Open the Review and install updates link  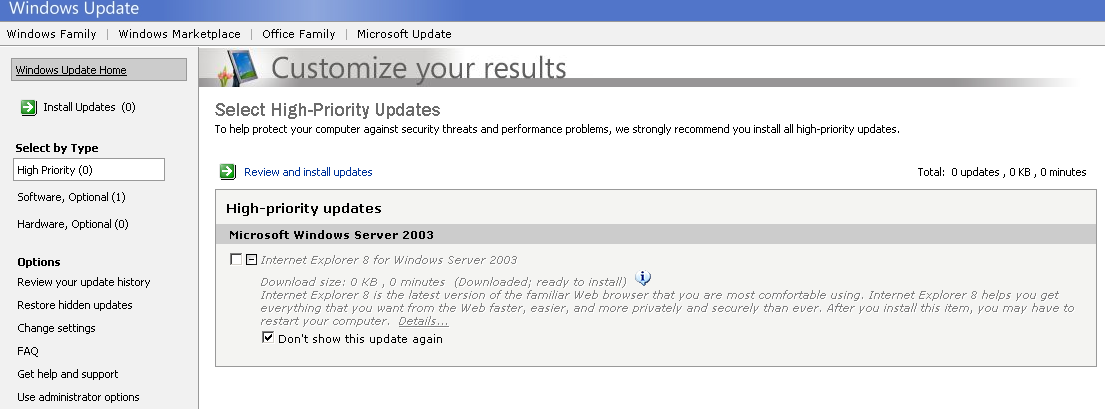tap(308, 172)
